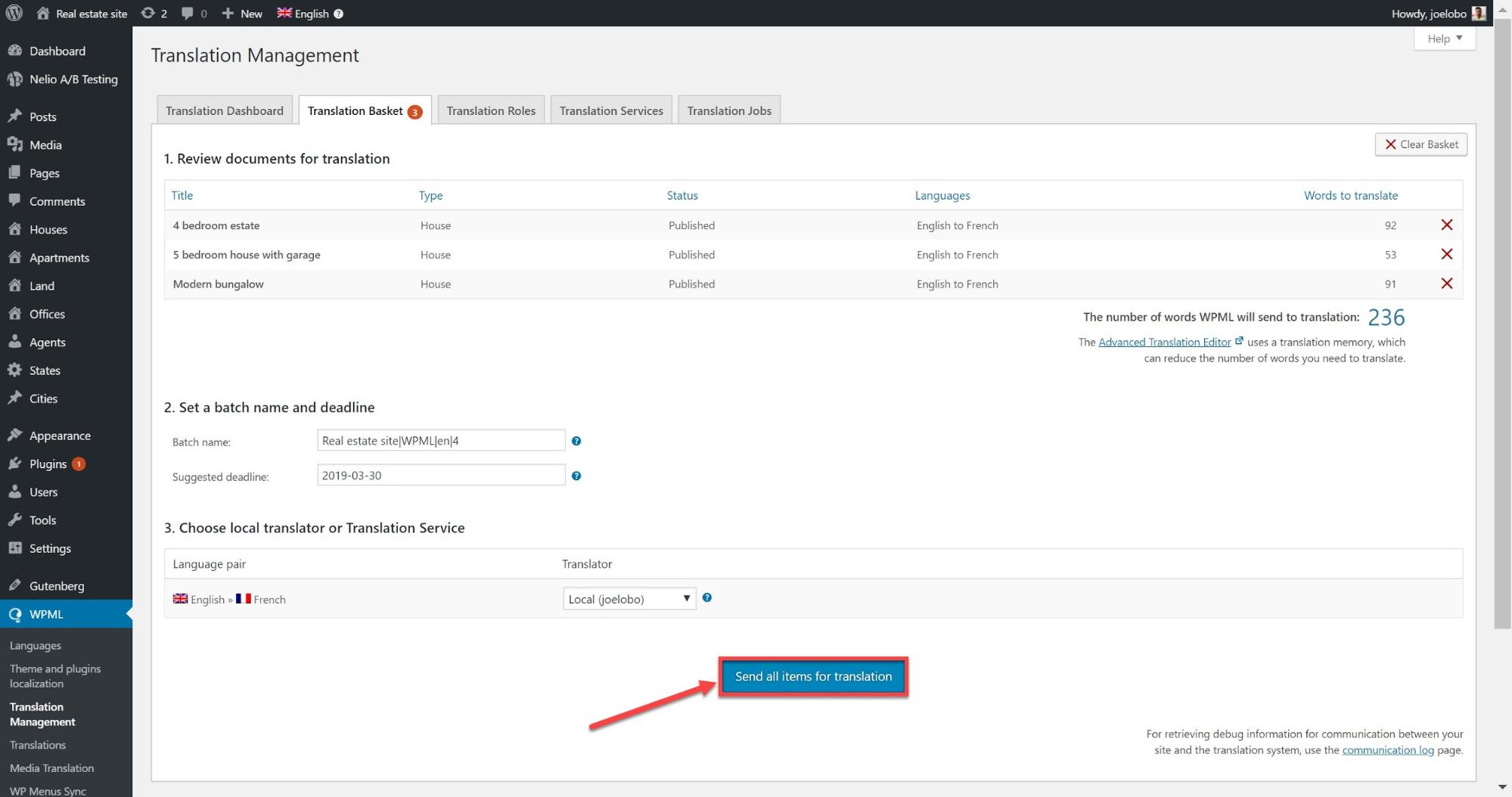1512x797 pixels.
Task: Open English language switcher in admin bar
Action: pyautogui.click(x=309, y=13)
